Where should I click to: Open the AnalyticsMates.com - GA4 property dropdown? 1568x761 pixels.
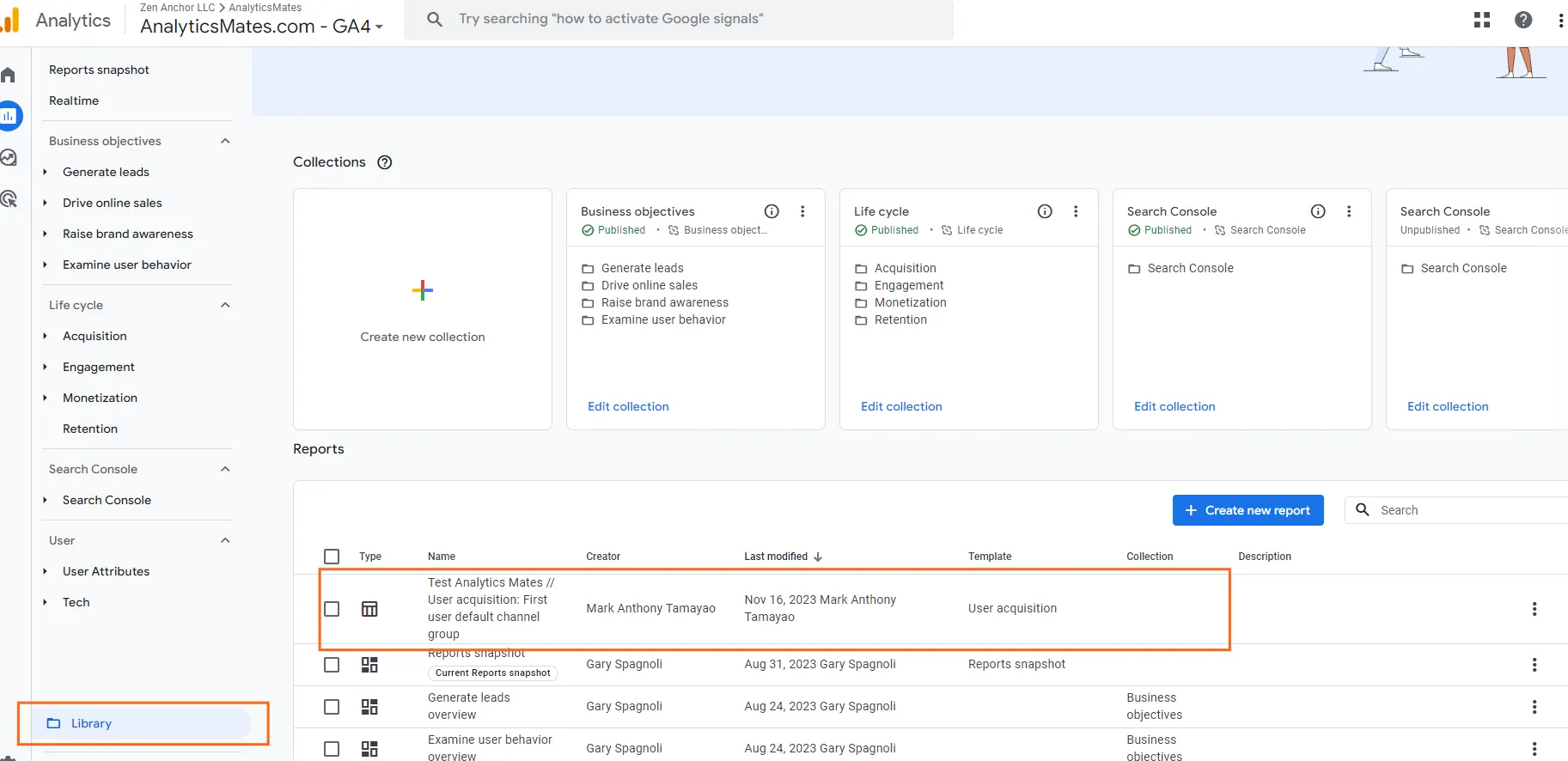[x=262, y=27]
